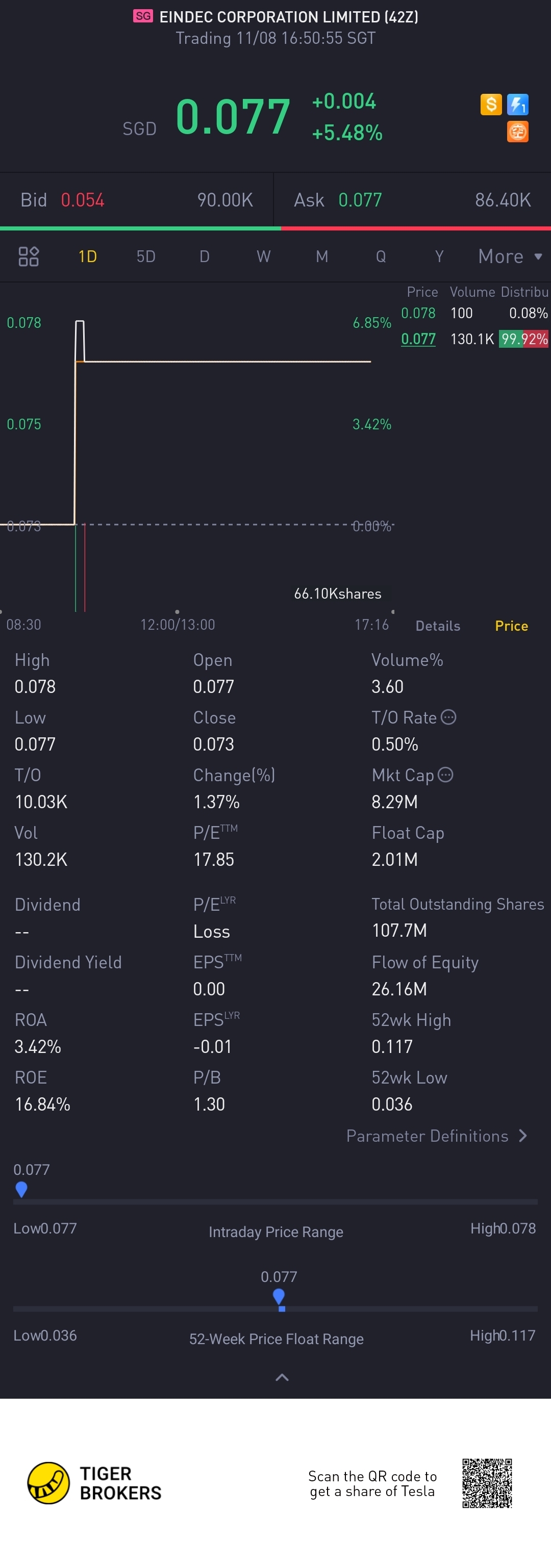The image size is (551, 1568).
Task: Tap the orange dollar sign badge
Action: 491,104
